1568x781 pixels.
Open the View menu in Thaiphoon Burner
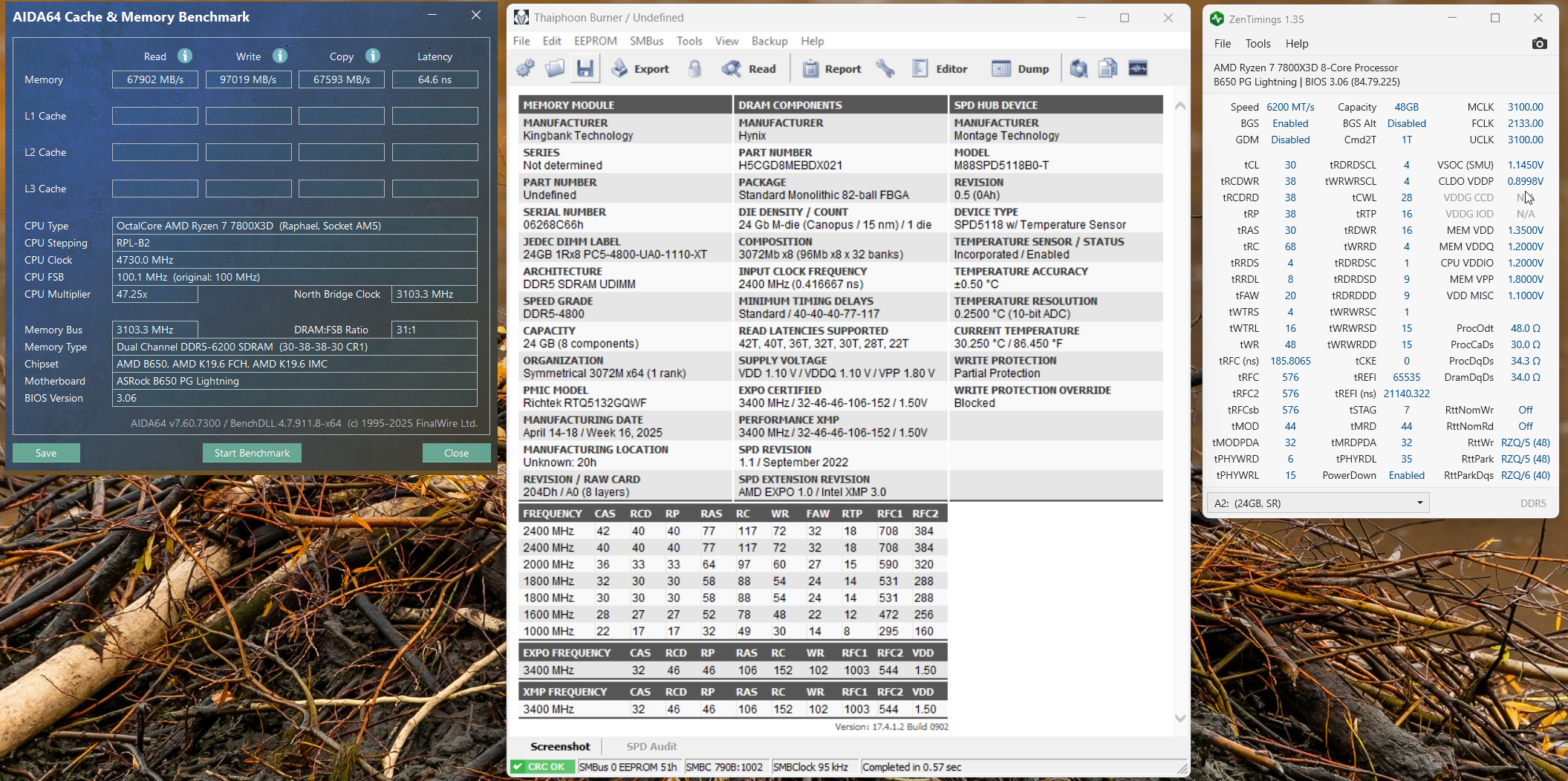point(726,41)
